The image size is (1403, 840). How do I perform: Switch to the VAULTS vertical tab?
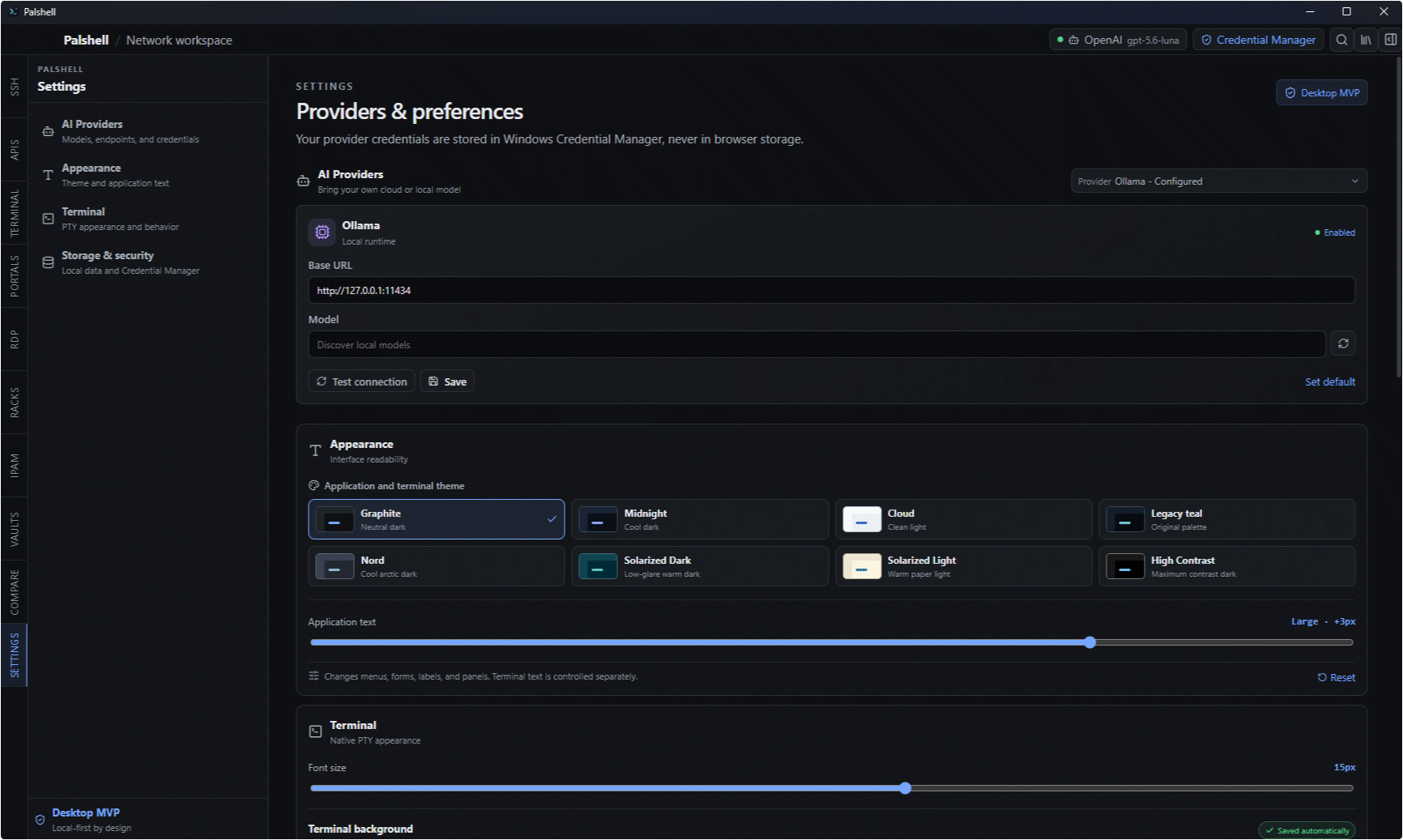pos(14,529)
